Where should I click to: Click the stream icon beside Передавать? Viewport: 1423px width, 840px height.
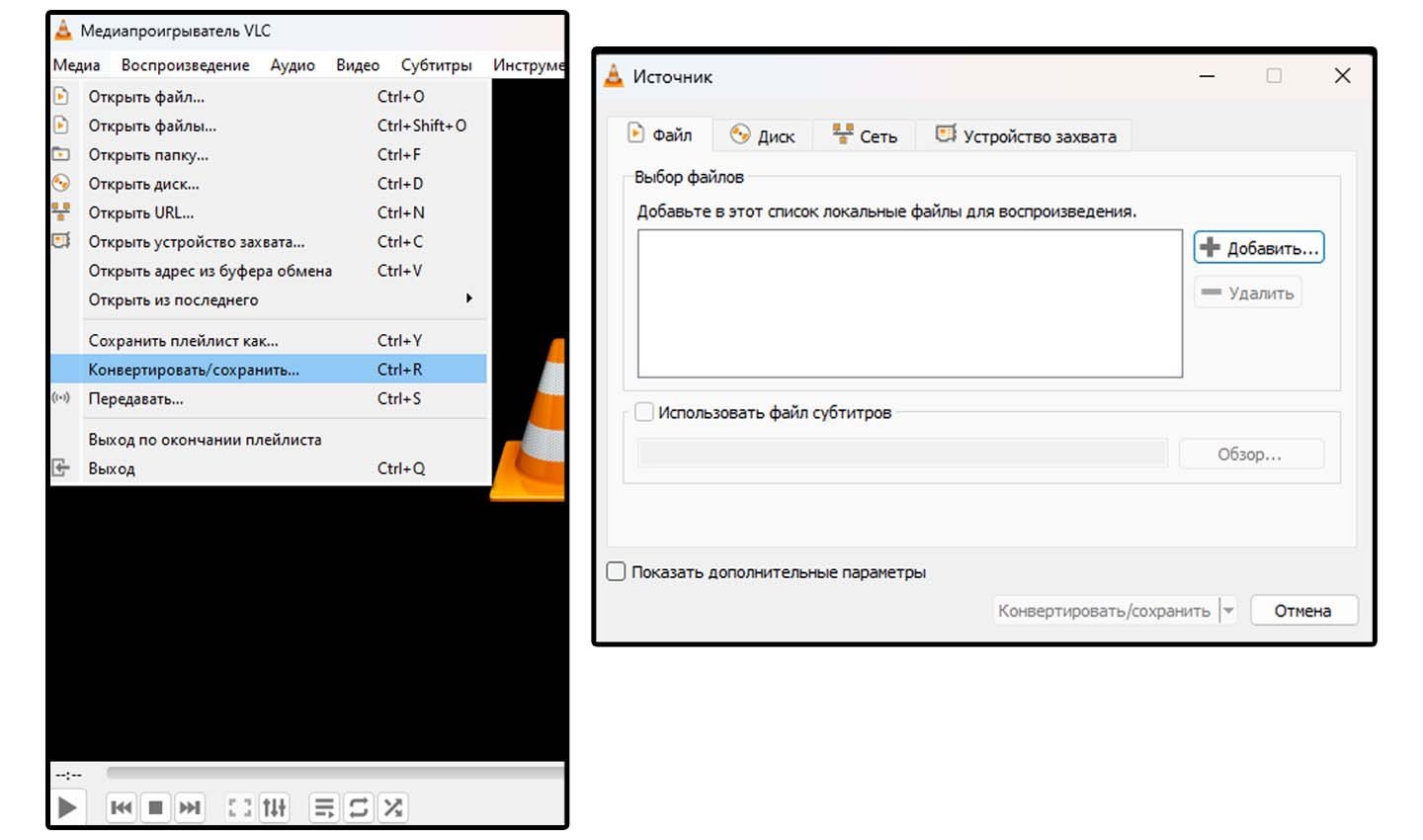click(x=61, y=398)
